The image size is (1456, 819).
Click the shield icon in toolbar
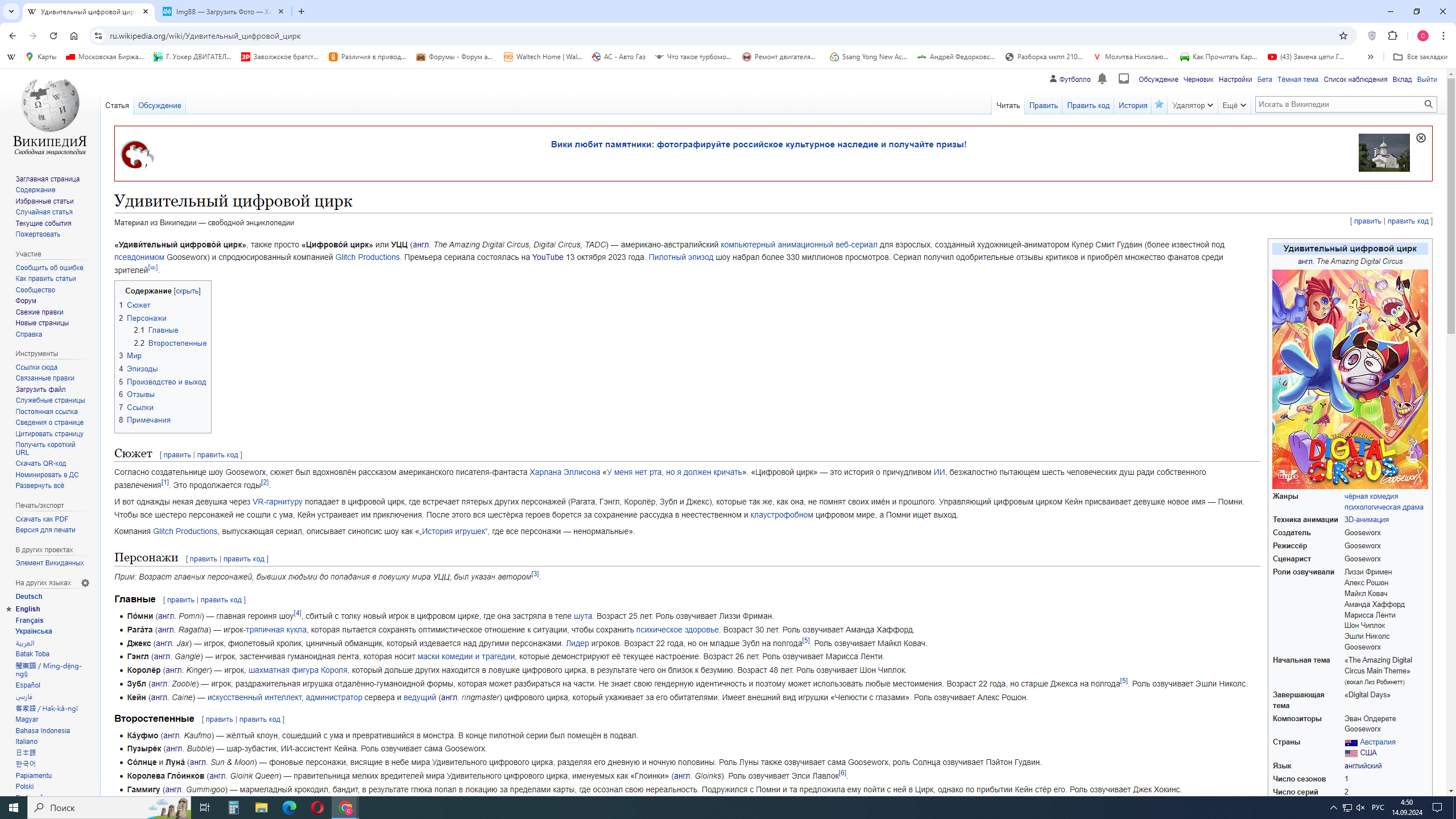click(1372, 36)
